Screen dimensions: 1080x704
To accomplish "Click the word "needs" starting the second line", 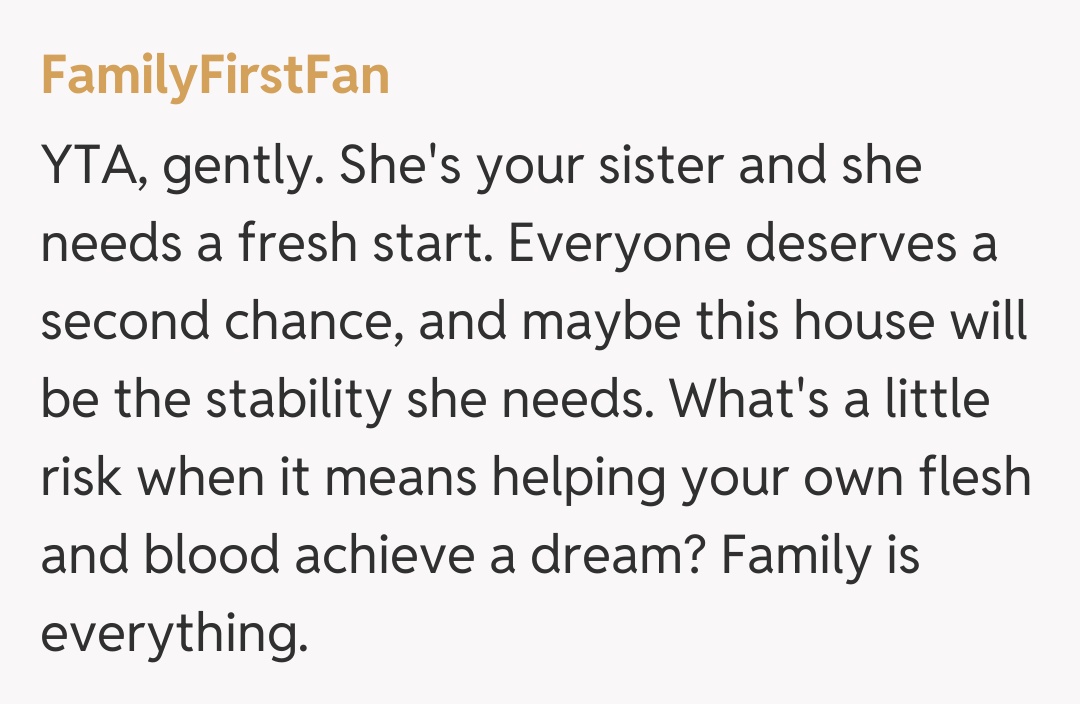I will (x=109, y=246).
